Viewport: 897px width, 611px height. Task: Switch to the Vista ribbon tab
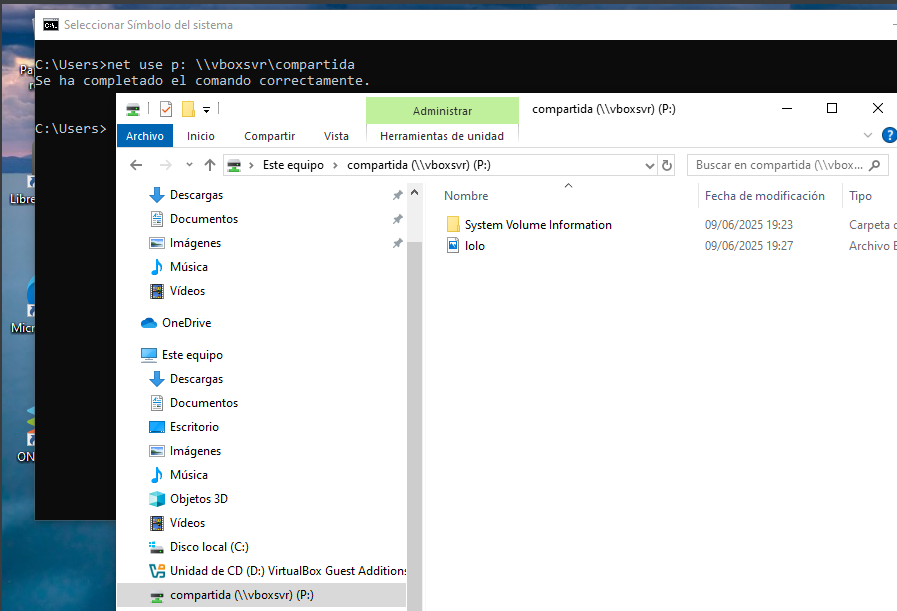[x=336, y=136]
